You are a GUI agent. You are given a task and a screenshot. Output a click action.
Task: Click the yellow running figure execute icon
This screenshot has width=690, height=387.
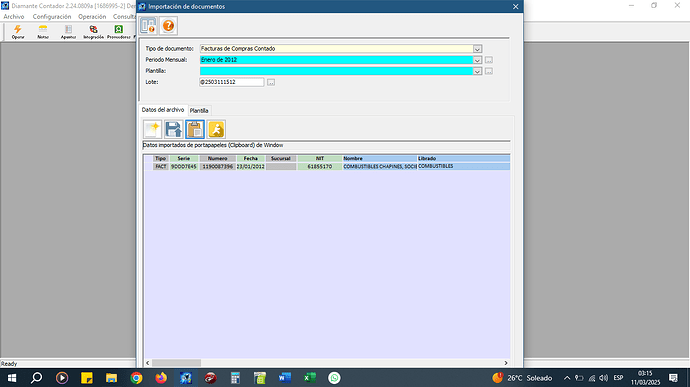point(216,129)
